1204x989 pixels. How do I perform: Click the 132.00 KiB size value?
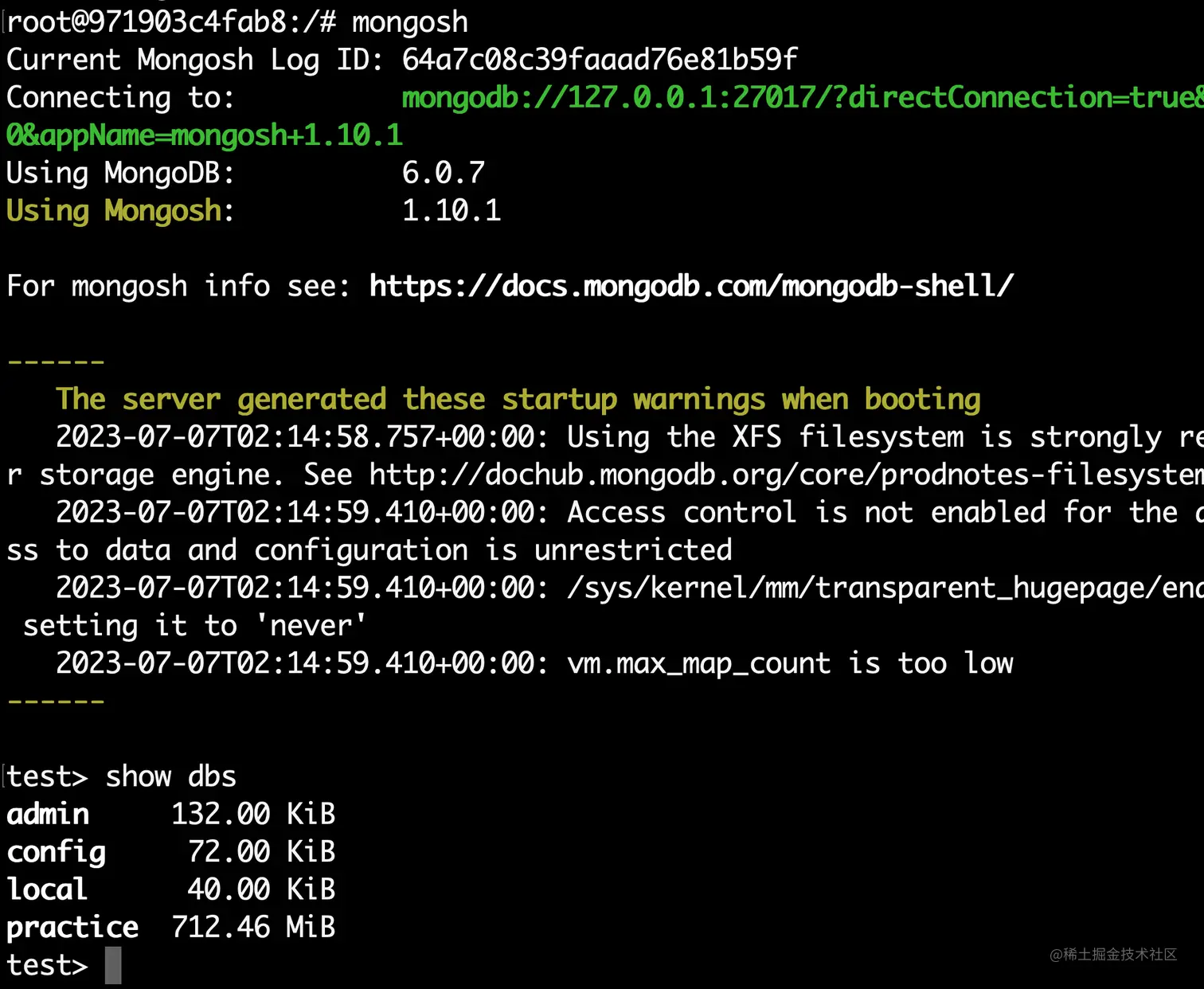tap(253, 814)
